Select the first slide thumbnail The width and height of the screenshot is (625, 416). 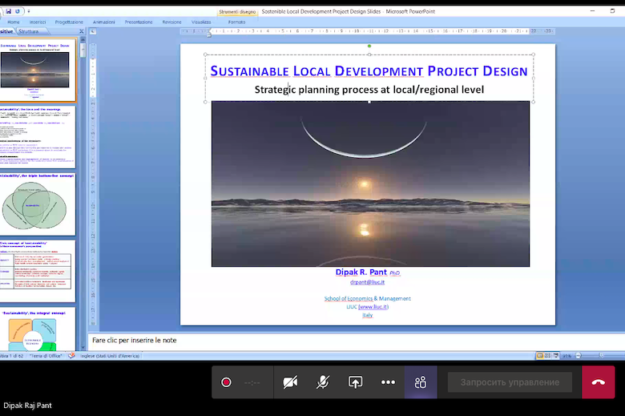click(x=37, y=70)
